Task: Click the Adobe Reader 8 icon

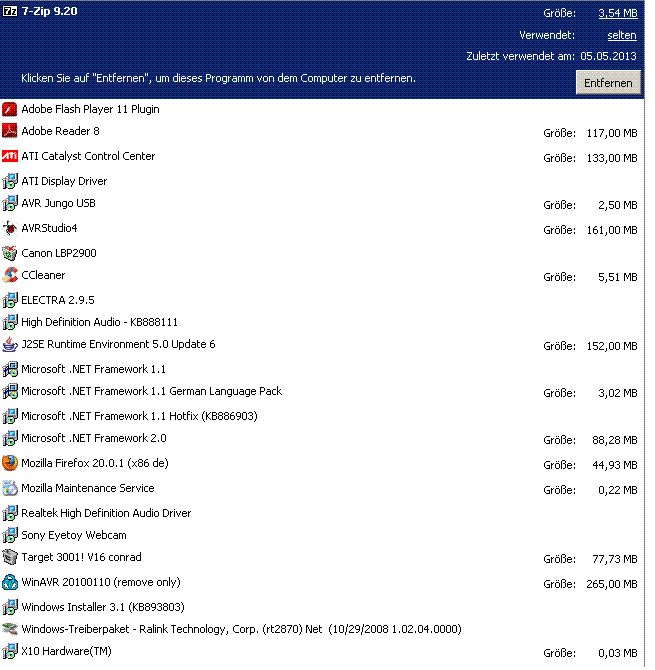Action: tap(9, 131)
